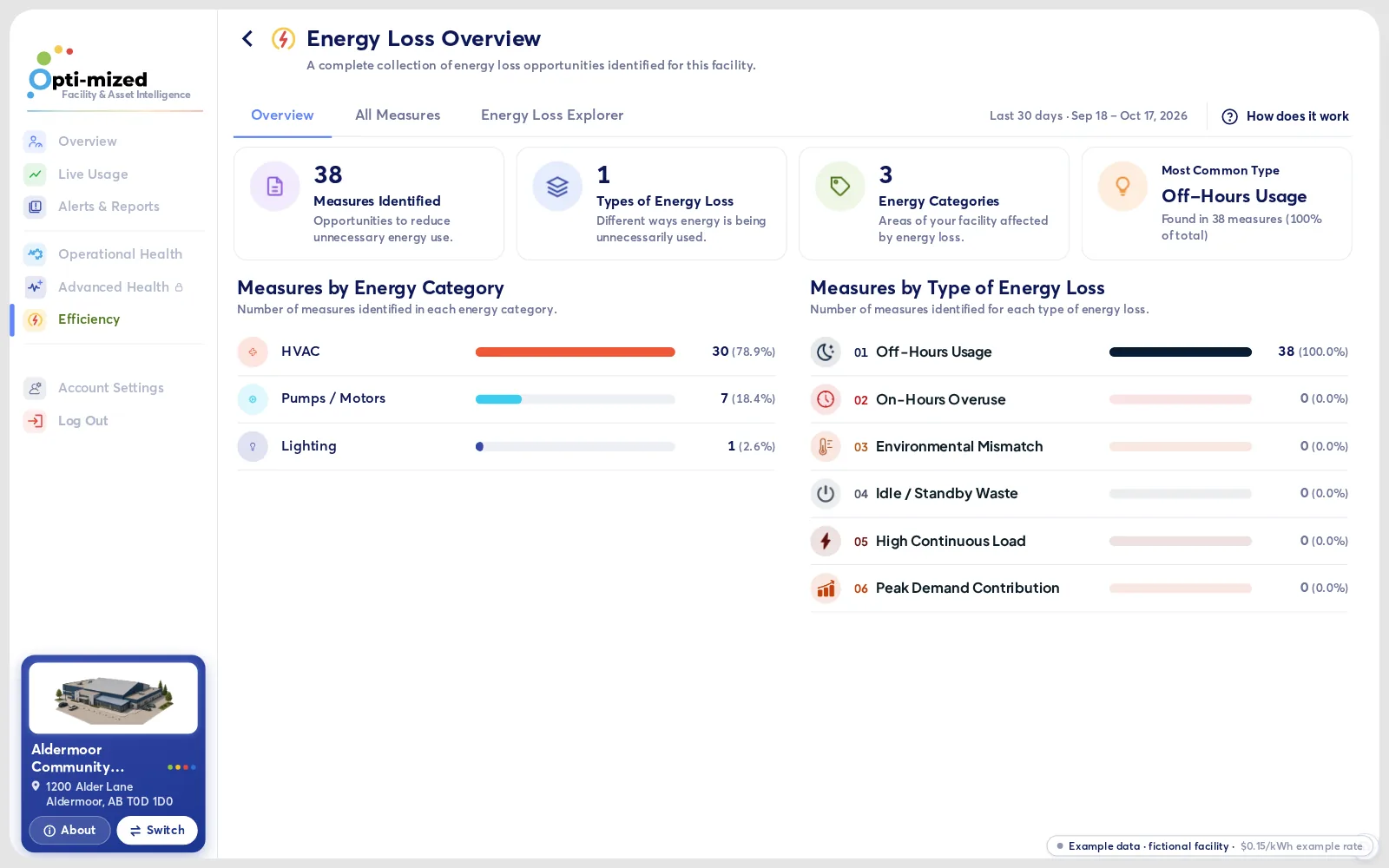Click the Energy Categories tag icon
Image resolution: width=1389 pixels, height=868 pixels.
tap(840, 186)
